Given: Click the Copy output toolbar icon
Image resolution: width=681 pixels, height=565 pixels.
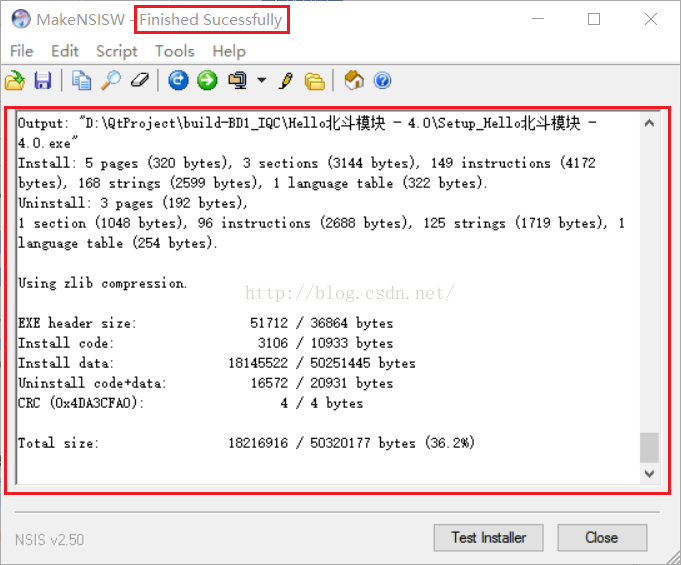Looking at the screenshot, I should (x=81, y=80).
